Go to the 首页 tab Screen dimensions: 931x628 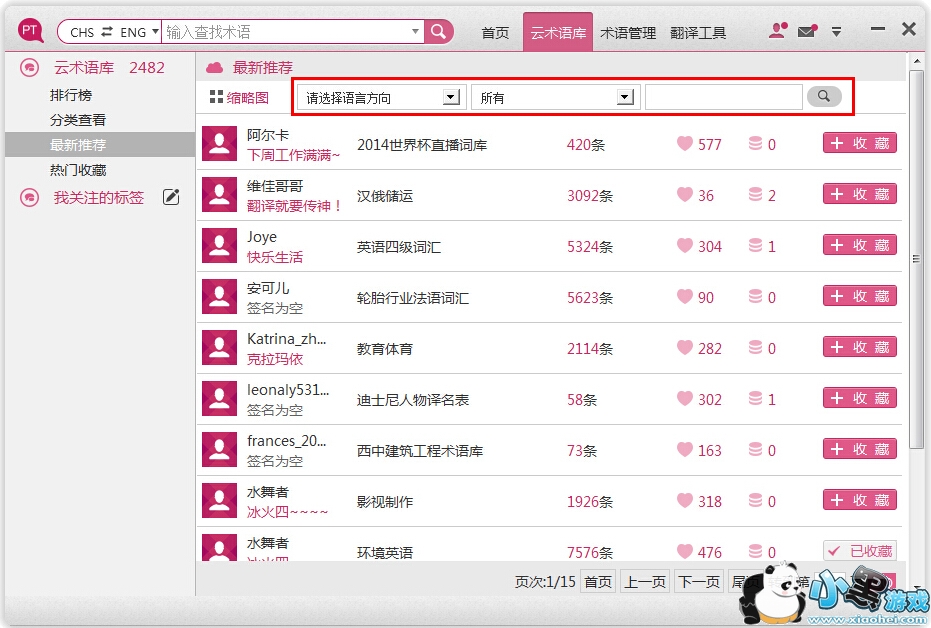coord(495,33)
